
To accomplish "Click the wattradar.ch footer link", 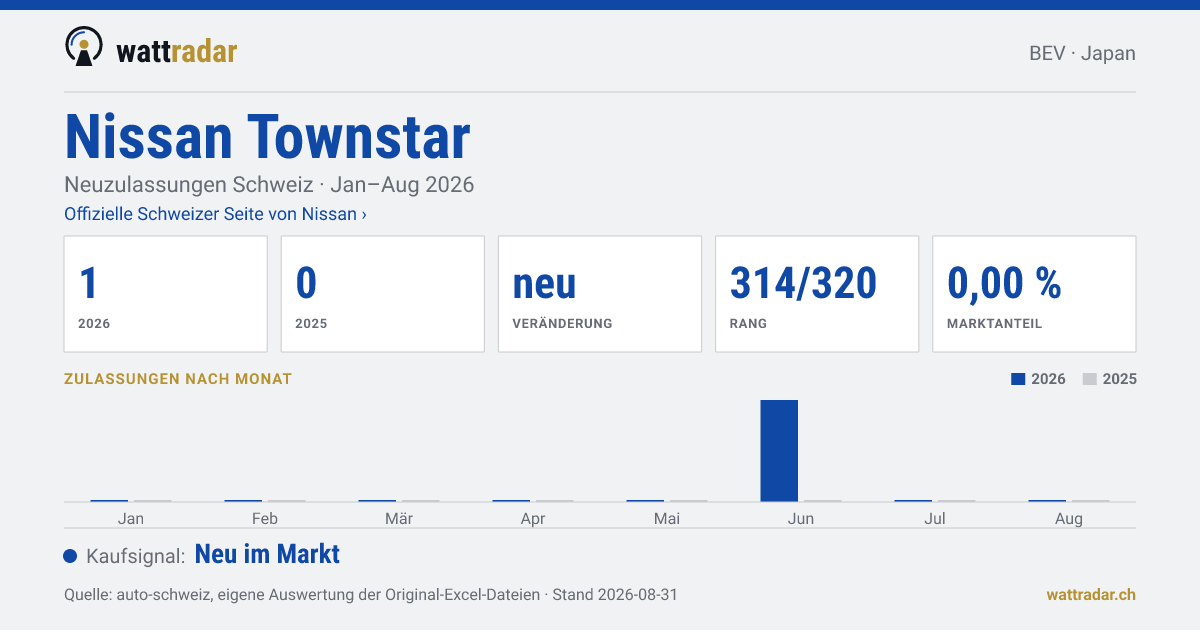I will click(1091, 594).
